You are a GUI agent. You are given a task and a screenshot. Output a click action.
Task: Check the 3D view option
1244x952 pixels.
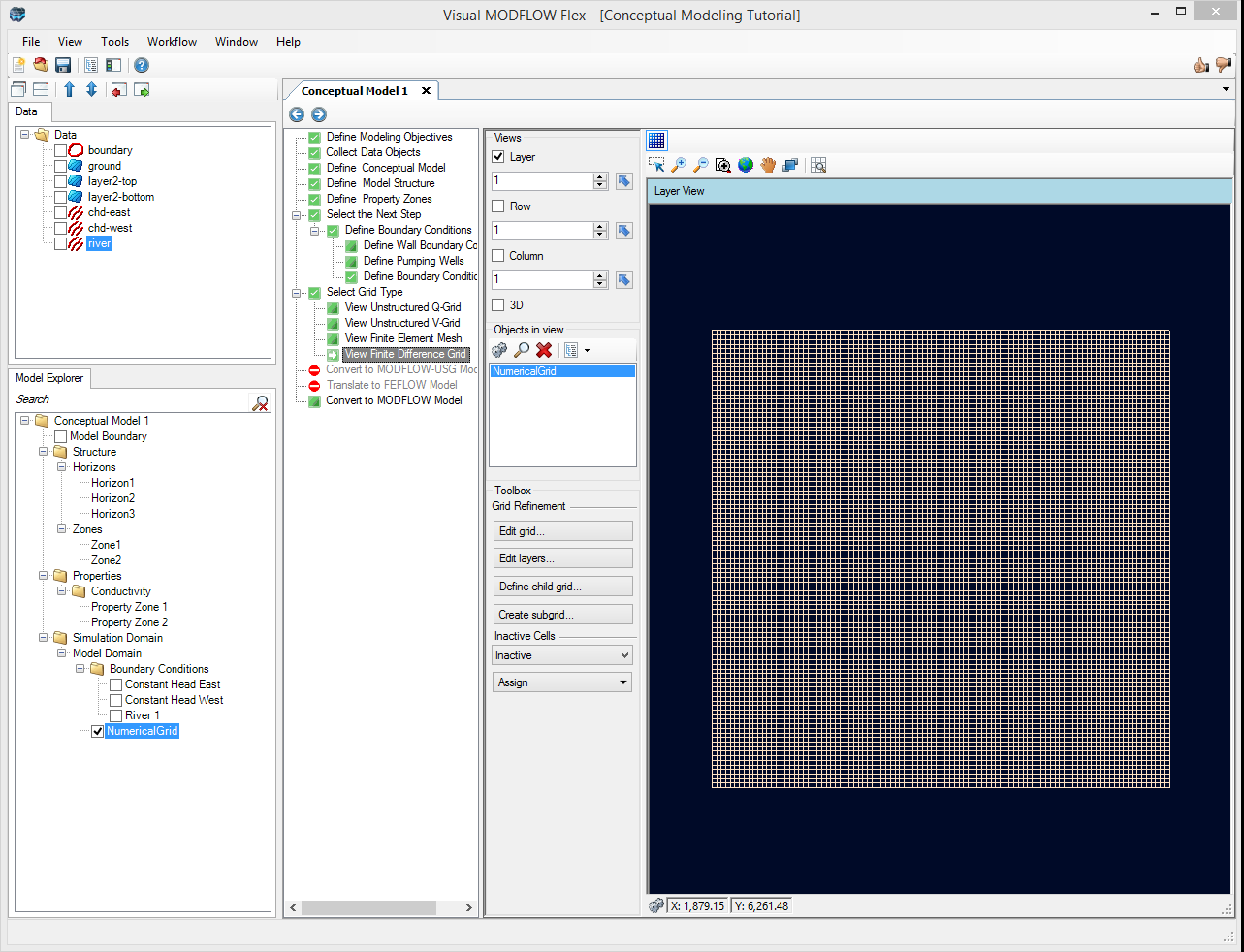point(497,306)
